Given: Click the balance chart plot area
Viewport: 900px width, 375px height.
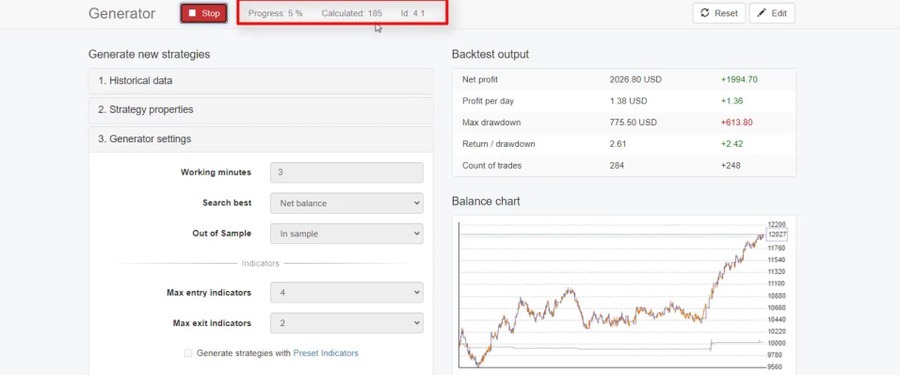Looking at the screenshot, I should (x=611, y=295).
